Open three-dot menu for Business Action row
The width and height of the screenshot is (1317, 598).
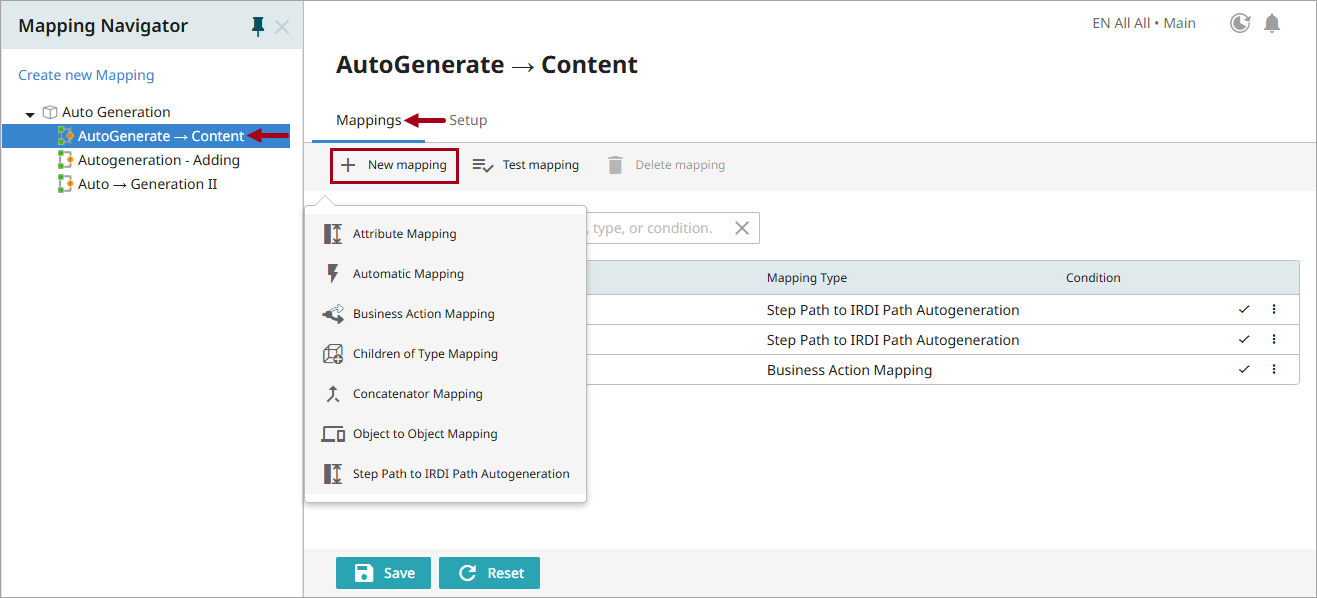click(1274, 370)
